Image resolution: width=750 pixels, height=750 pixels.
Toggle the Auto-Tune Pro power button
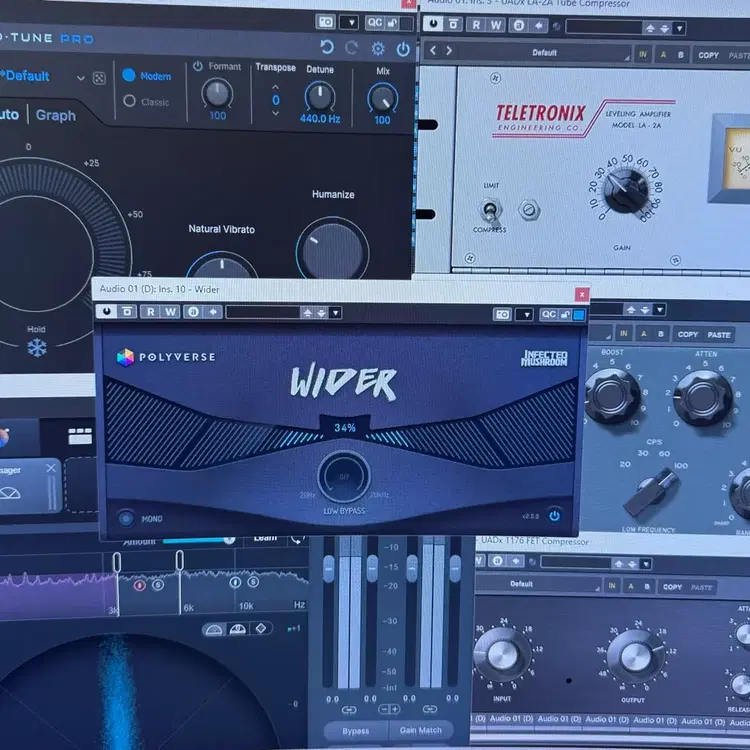[403, 48]
